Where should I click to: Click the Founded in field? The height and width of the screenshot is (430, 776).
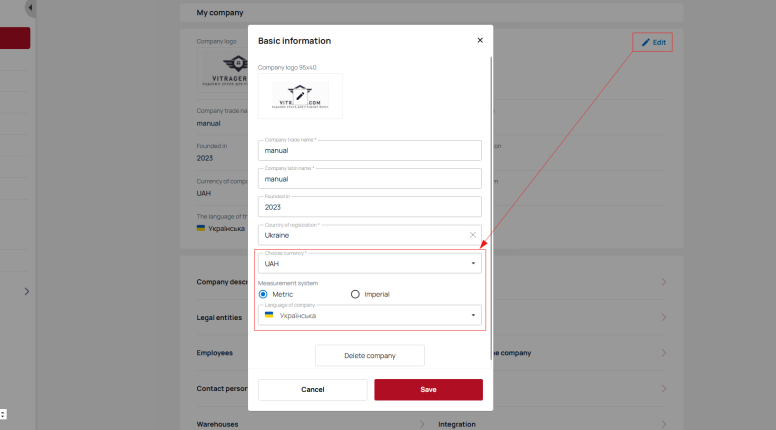point(369,207)
